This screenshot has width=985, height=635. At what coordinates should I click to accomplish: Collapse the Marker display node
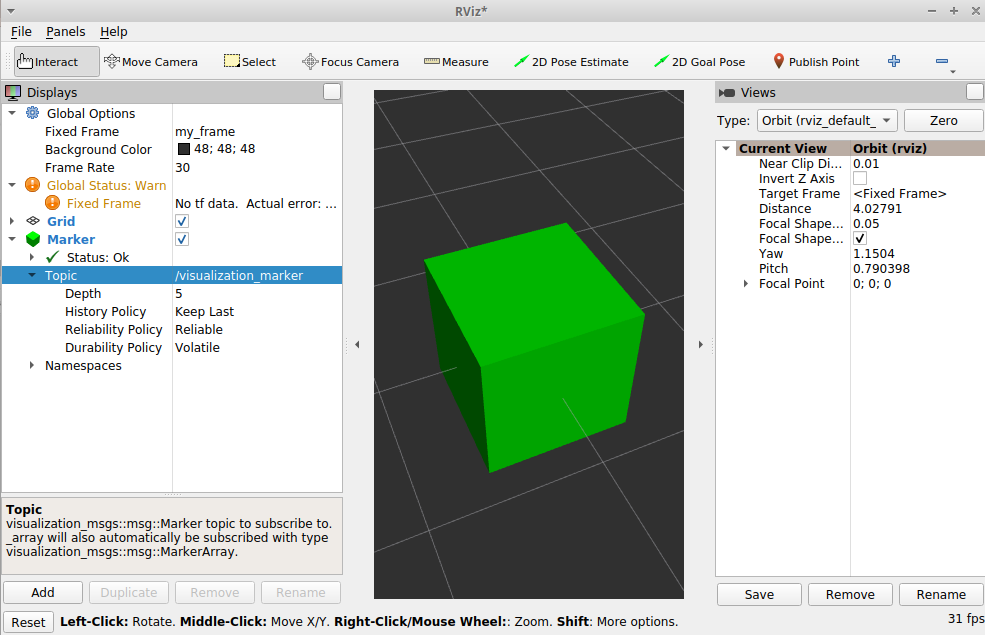[x=12, y=239]
